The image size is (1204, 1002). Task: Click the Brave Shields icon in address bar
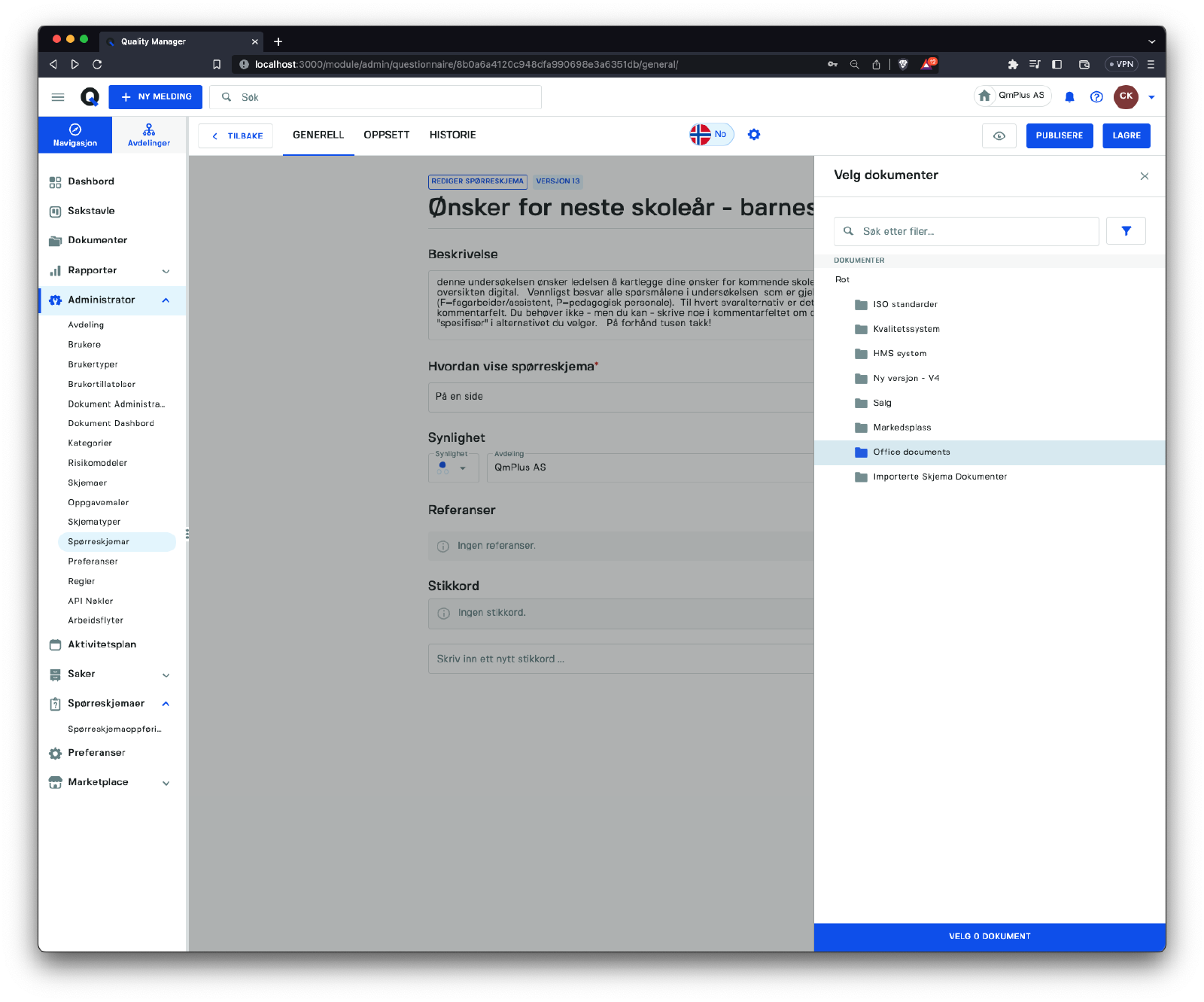[x=903, y=65]
